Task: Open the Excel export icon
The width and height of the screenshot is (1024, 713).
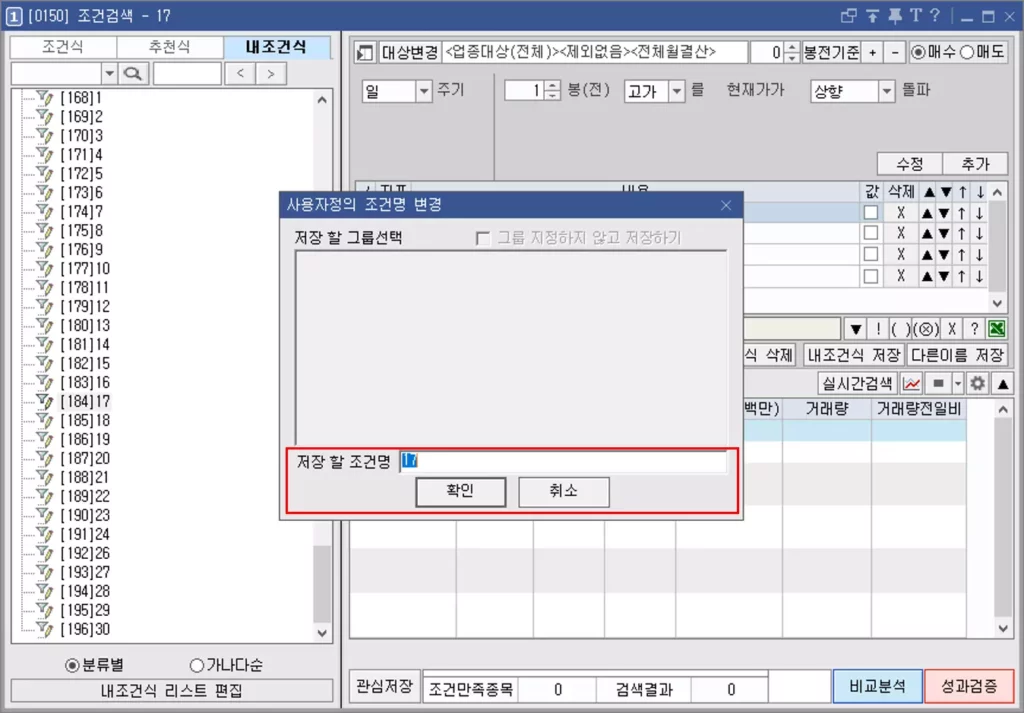Action: [x=997, y=328]
